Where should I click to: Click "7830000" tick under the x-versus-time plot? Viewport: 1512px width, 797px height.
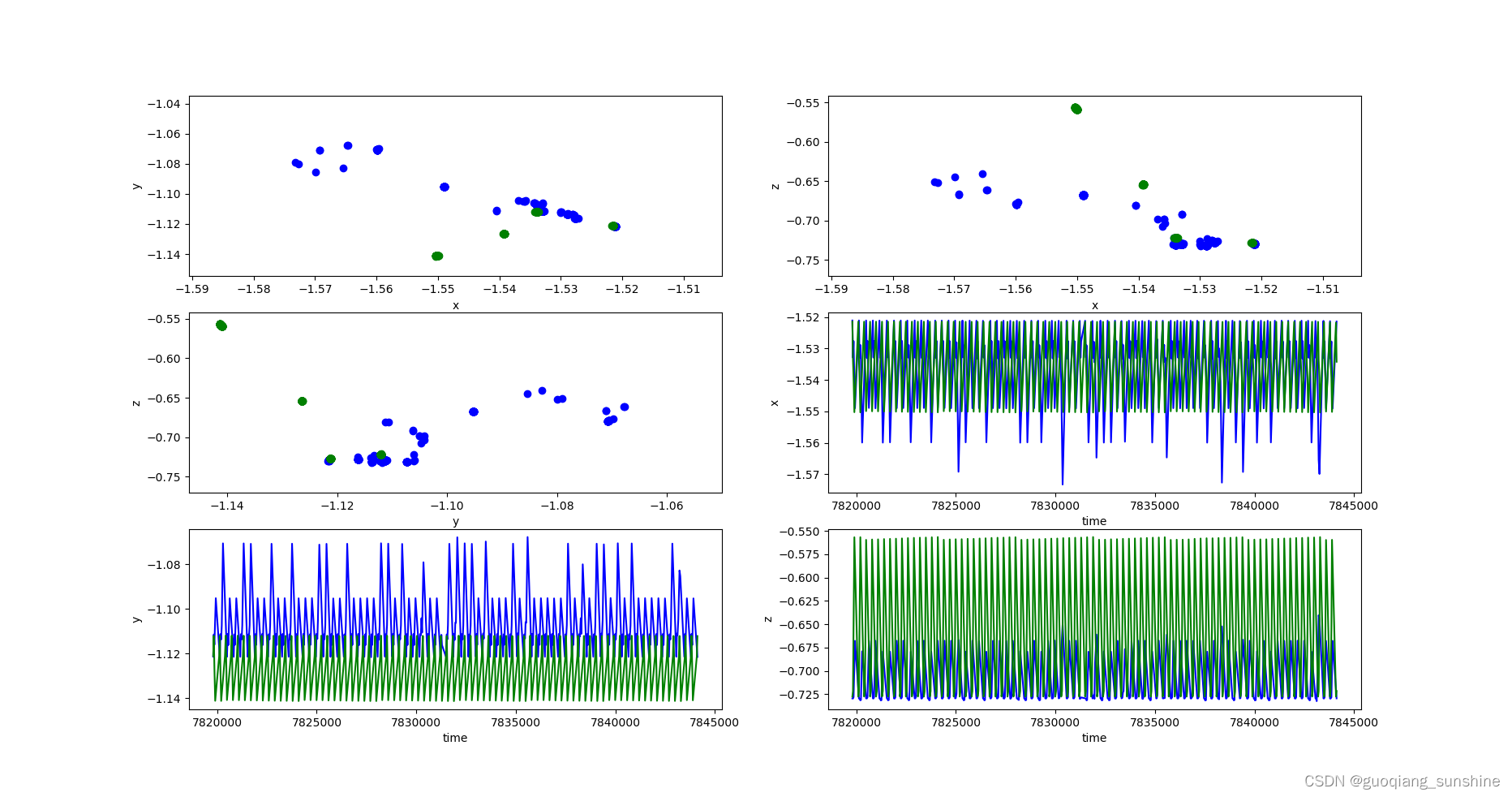(x=1055, y=506)
